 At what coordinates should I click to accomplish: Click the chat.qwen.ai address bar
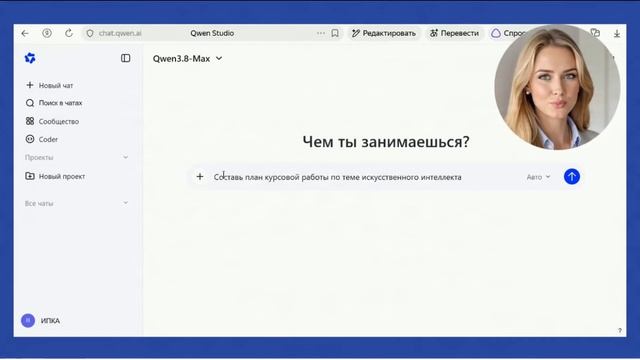[x=120, y=33]
